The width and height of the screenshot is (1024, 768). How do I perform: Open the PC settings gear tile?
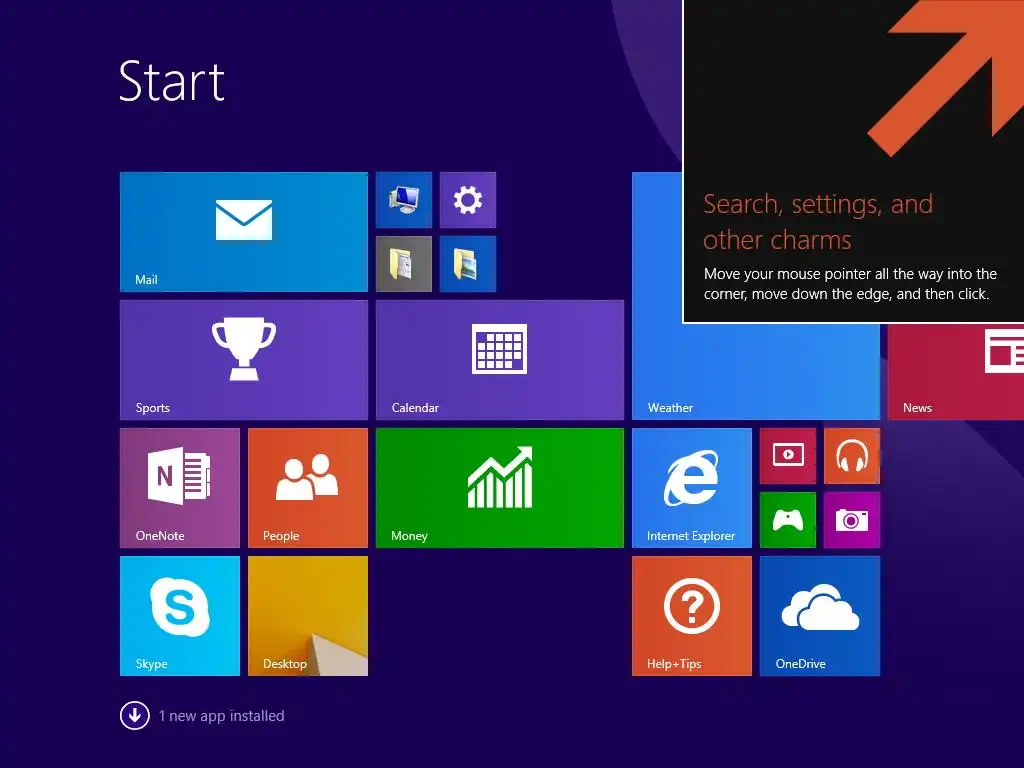pyautogui.click(x=468, y=200)
